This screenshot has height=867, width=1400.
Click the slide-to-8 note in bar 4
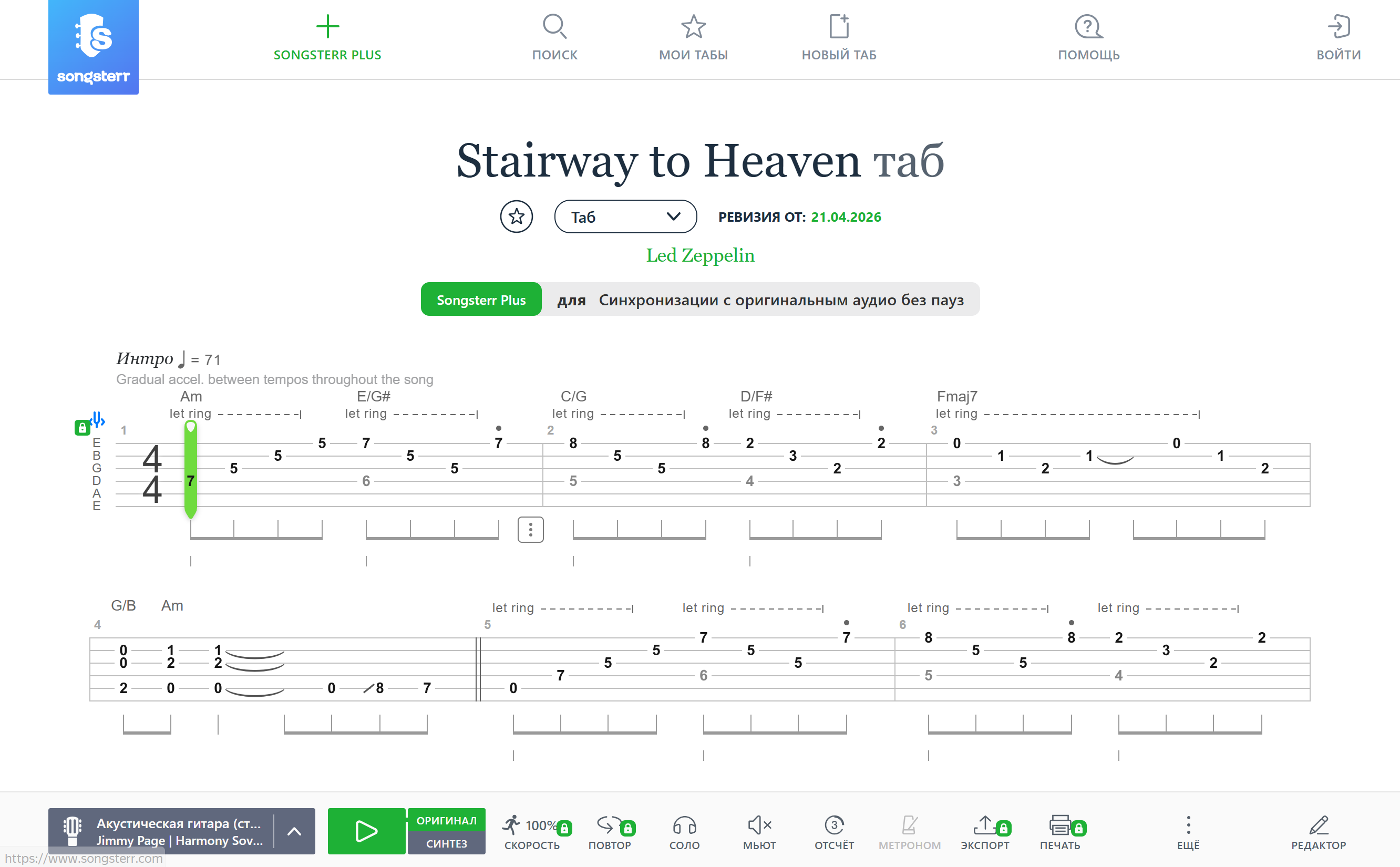coord(379,688)
